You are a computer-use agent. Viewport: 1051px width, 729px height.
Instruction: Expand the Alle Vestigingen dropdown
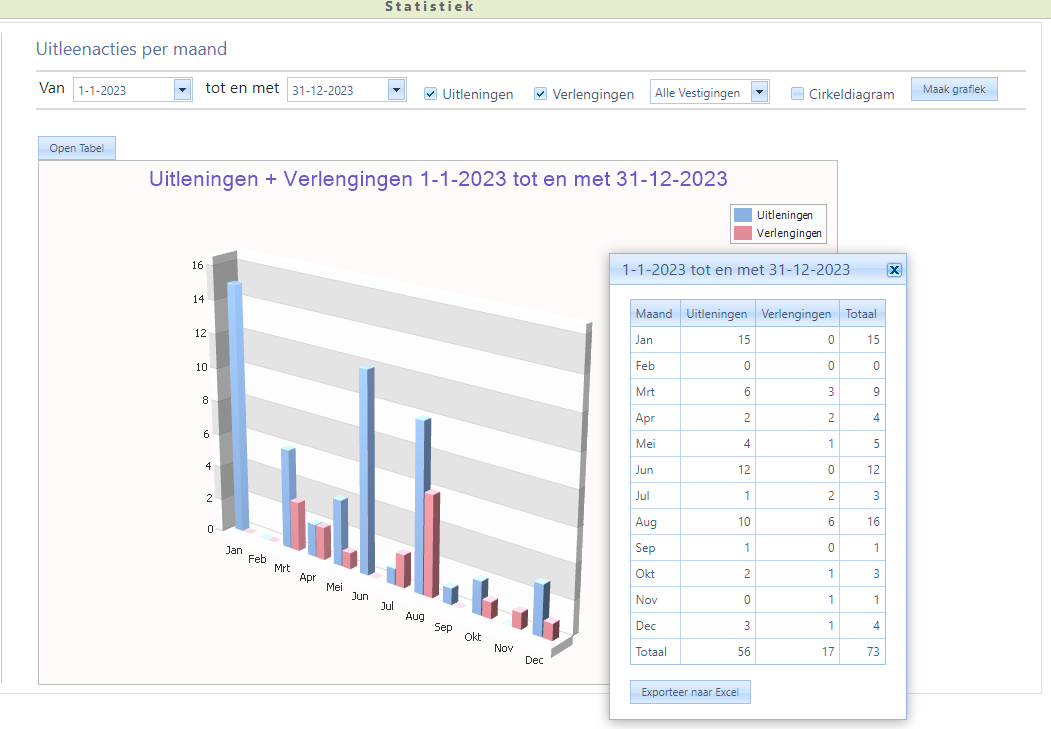760,93
